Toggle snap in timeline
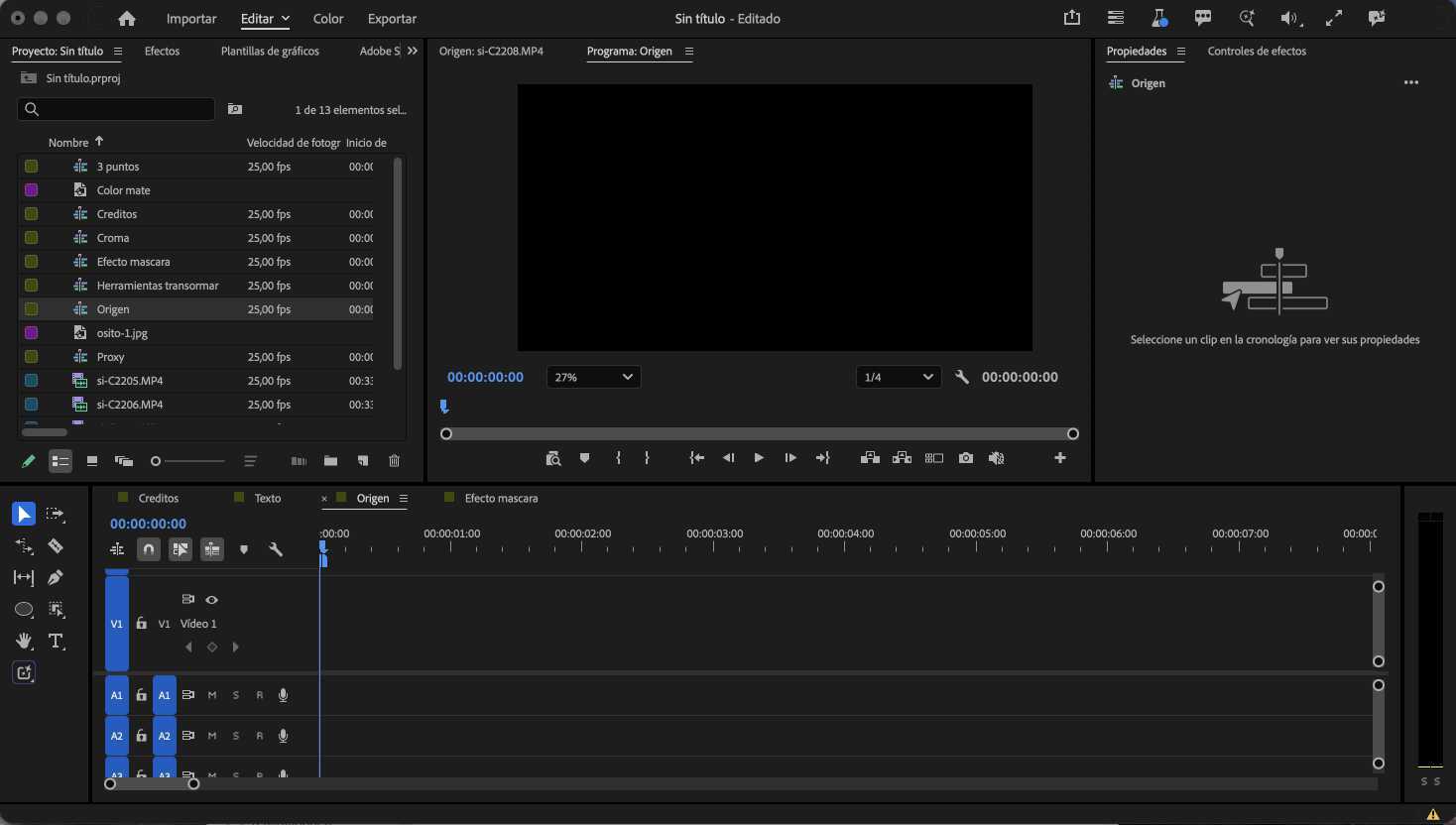This screenshot has width=1456, height=825. pos(149,549)
